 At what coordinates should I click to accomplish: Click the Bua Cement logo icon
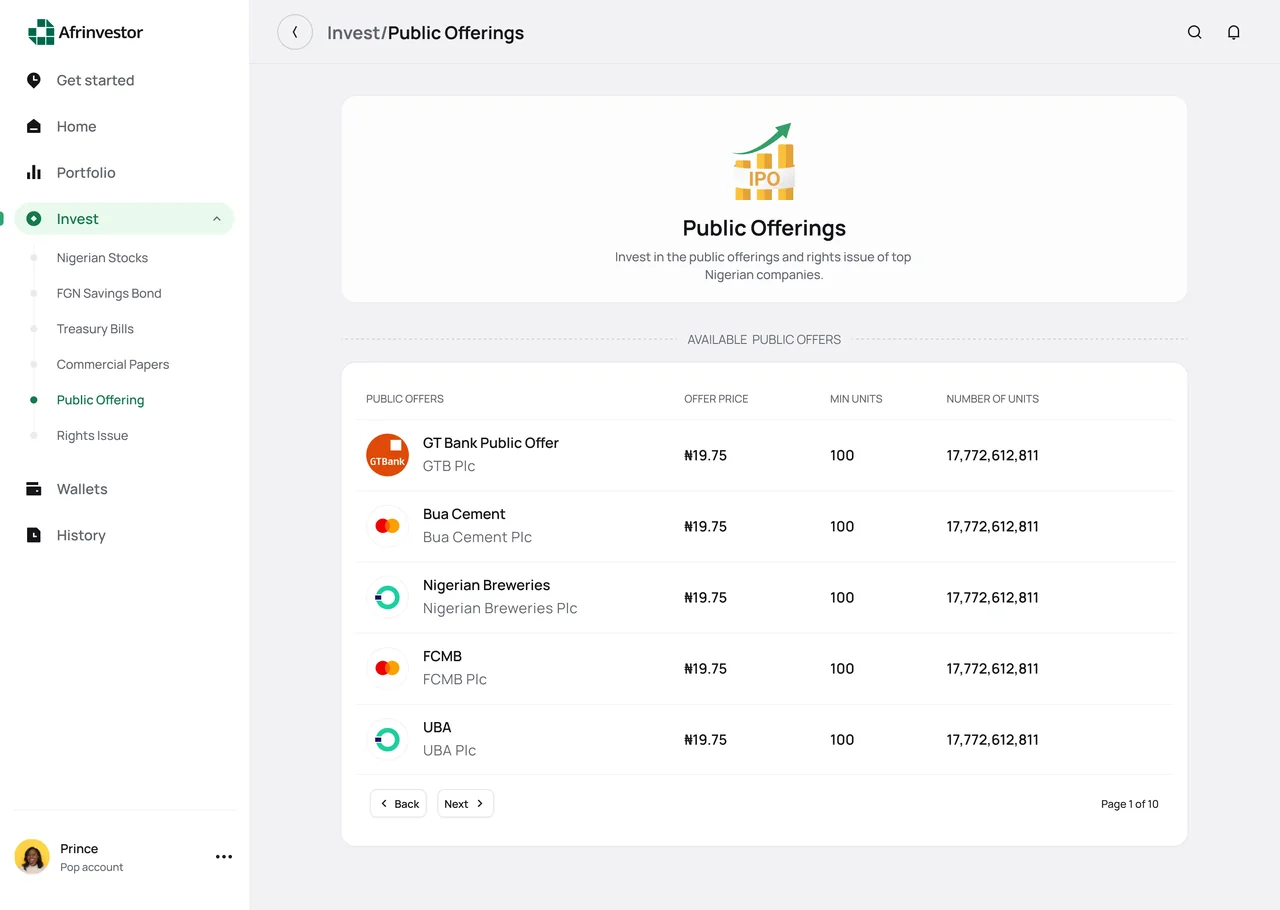coord(387,526)
